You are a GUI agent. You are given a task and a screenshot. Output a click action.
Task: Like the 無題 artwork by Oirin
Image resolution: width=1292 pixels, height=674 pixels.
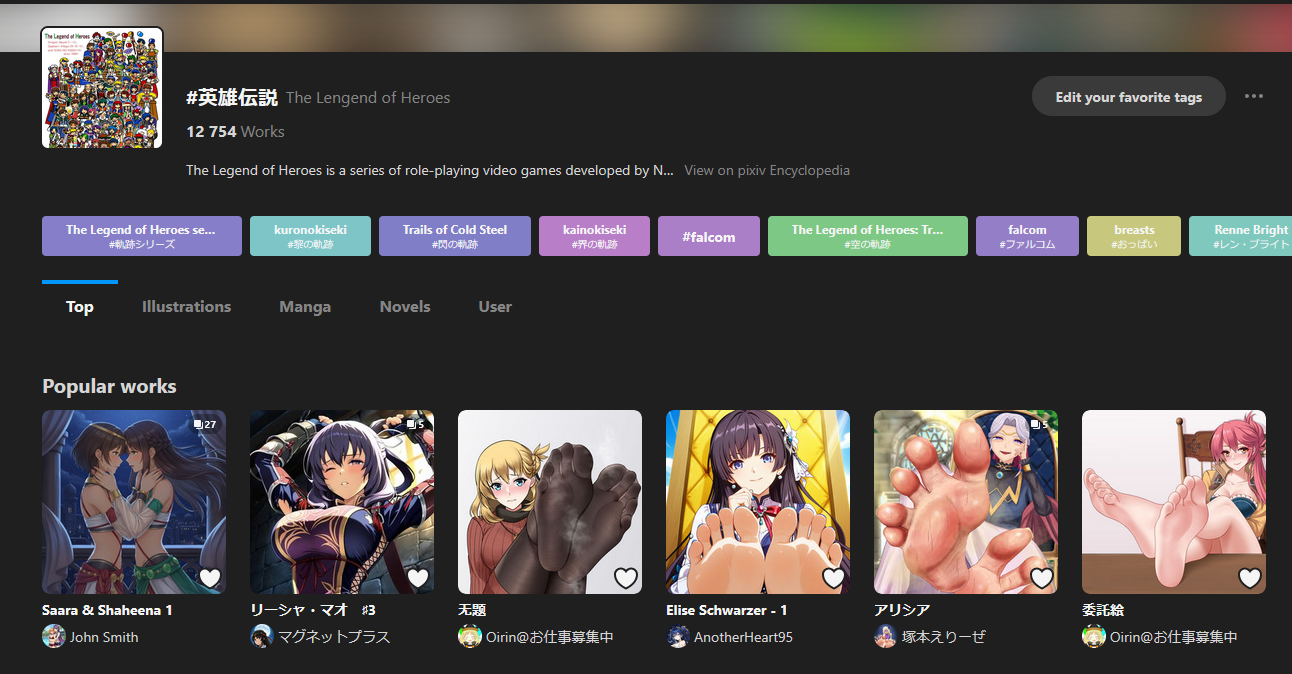click(625, 577)
